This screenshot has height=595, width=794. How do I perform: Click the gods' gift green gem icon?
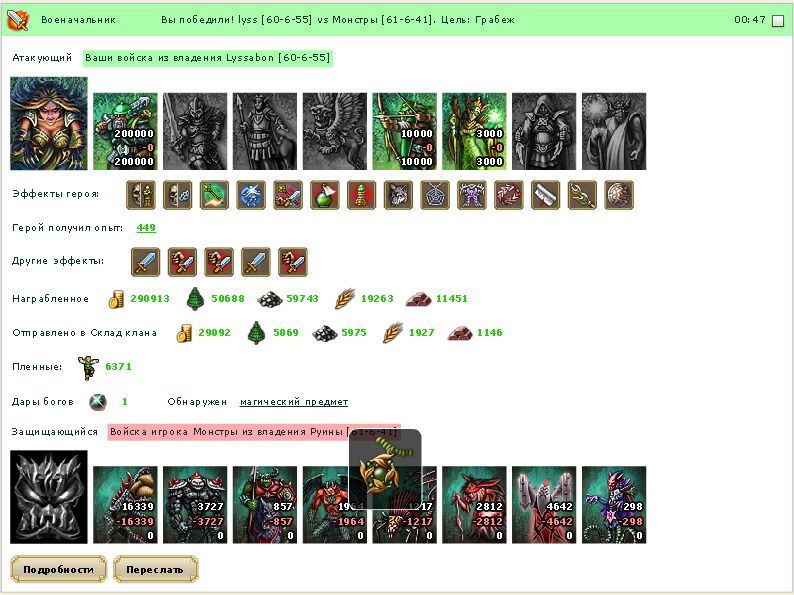97,402
